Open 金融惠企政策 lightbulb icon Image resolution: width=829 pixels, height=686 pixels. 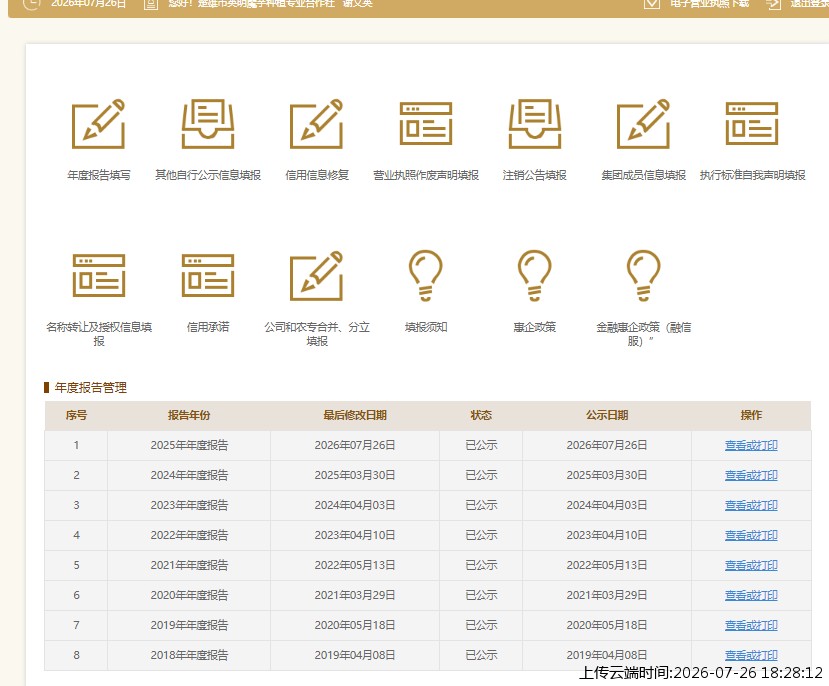click(x=643, y=276)
